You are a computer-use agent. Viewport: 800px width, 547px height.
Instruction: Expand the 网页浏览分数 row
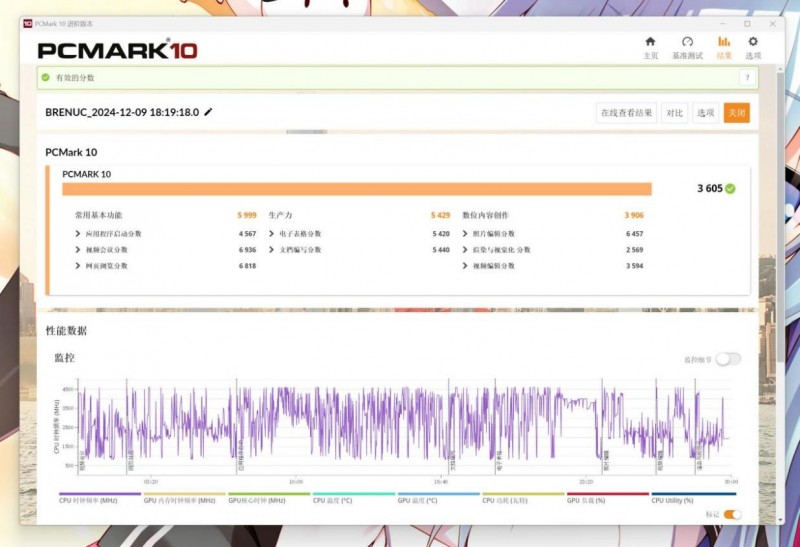(78, 266)
